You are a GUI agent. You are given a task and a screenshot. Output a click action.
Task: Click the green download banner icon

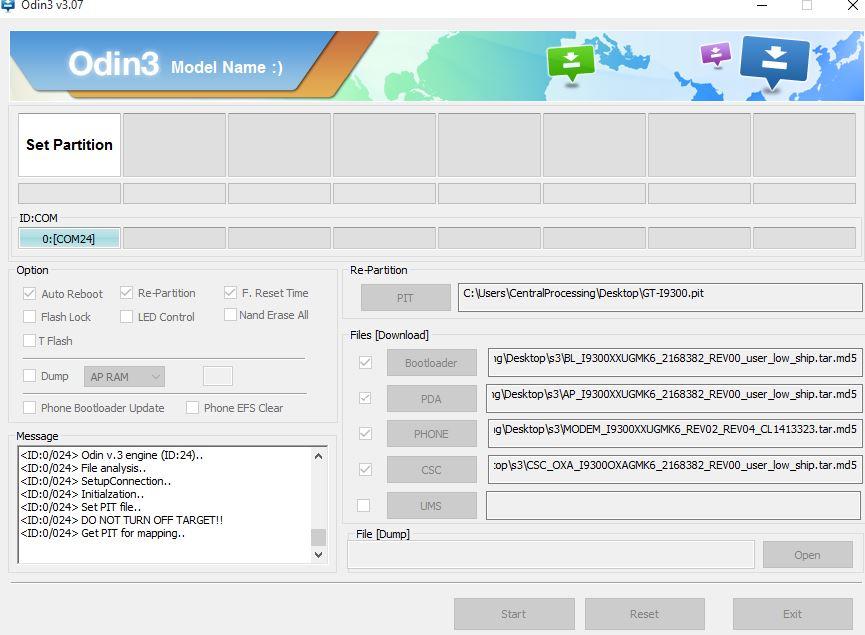click(x=571, y=62)
